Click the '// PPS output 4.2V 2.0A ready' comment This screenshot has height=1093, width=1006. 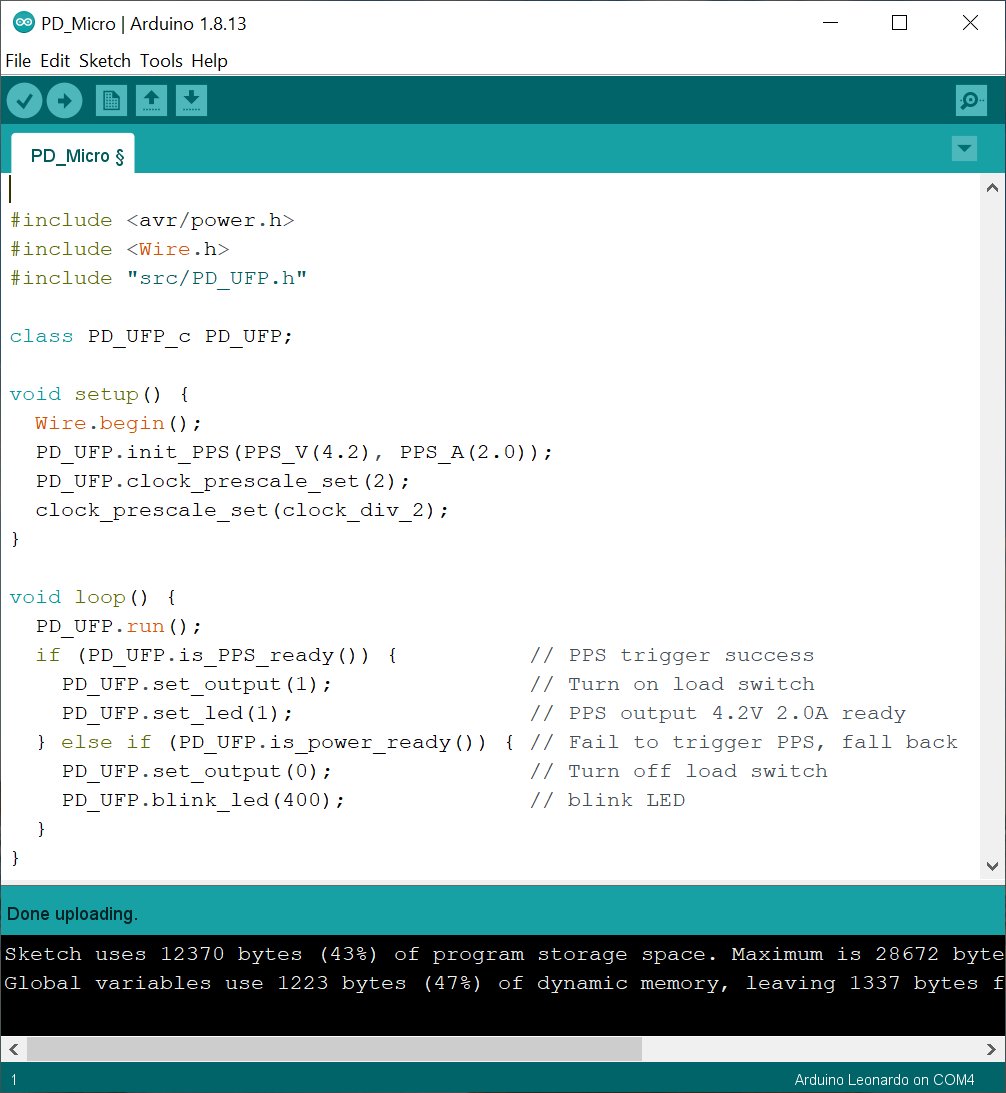click(718, 713)
